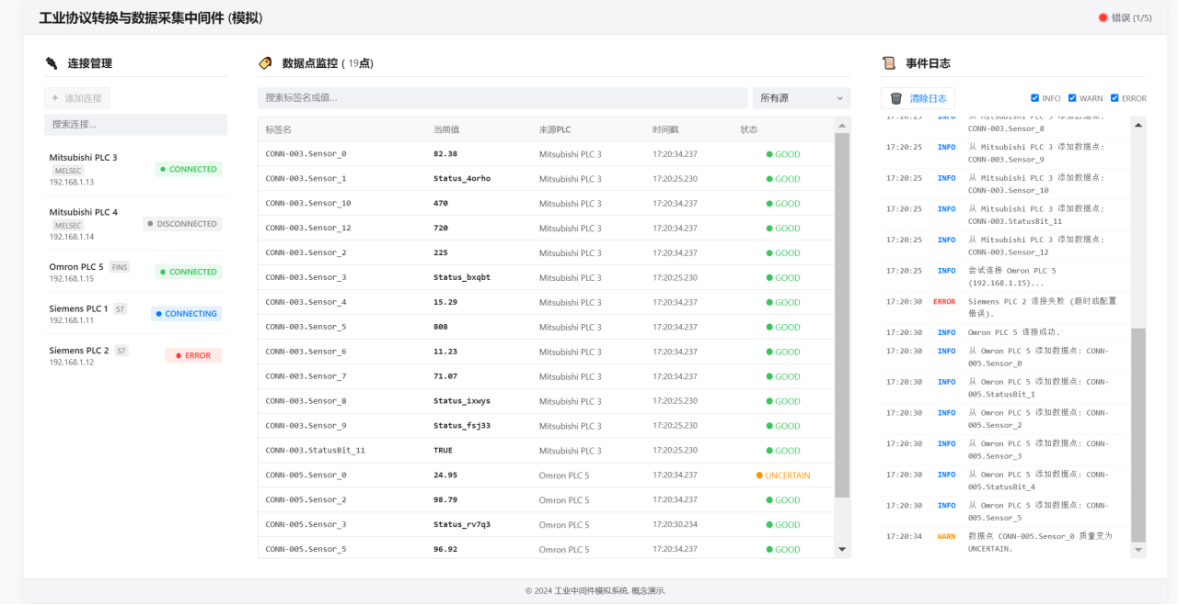
Task: Select the Mitsubishi PLC 4 connection
Action: [x=135, y=224]
